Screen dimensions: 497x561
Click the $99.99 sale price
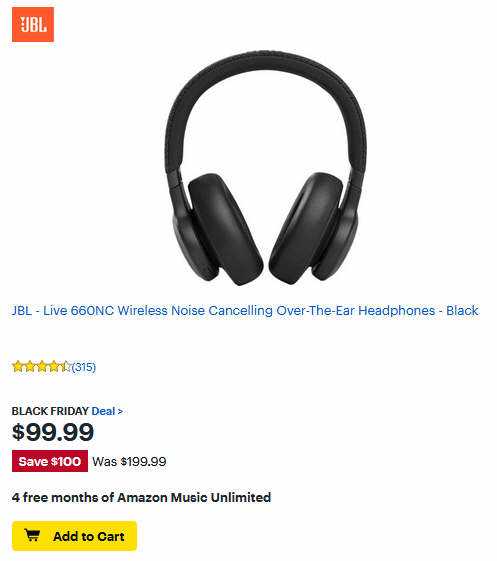(53, 432)
